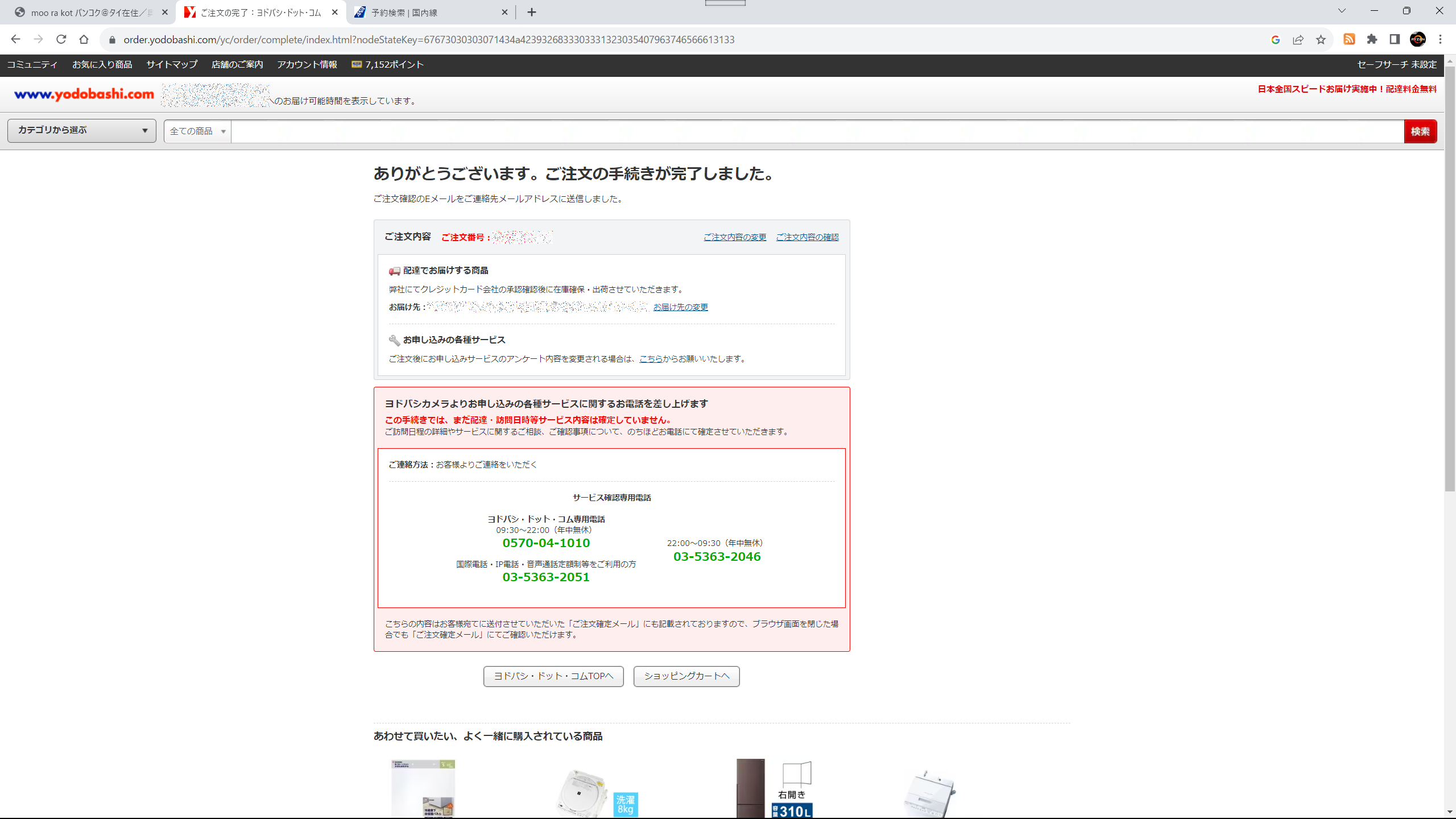Open the 洗濯8kg washing machine thumbnail
Screen dimensions: 1456x819
point(597,793)
